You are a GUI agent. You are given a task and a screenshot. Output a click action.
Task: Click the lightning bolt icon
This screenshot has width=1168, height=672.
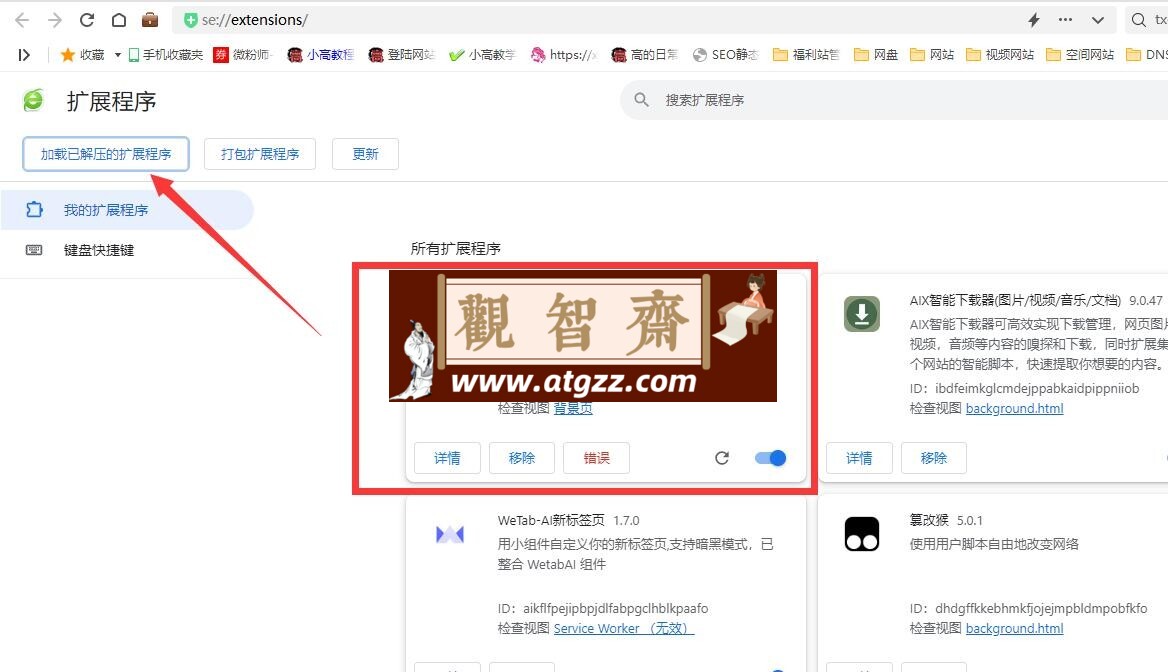[x=1034, y=20]
